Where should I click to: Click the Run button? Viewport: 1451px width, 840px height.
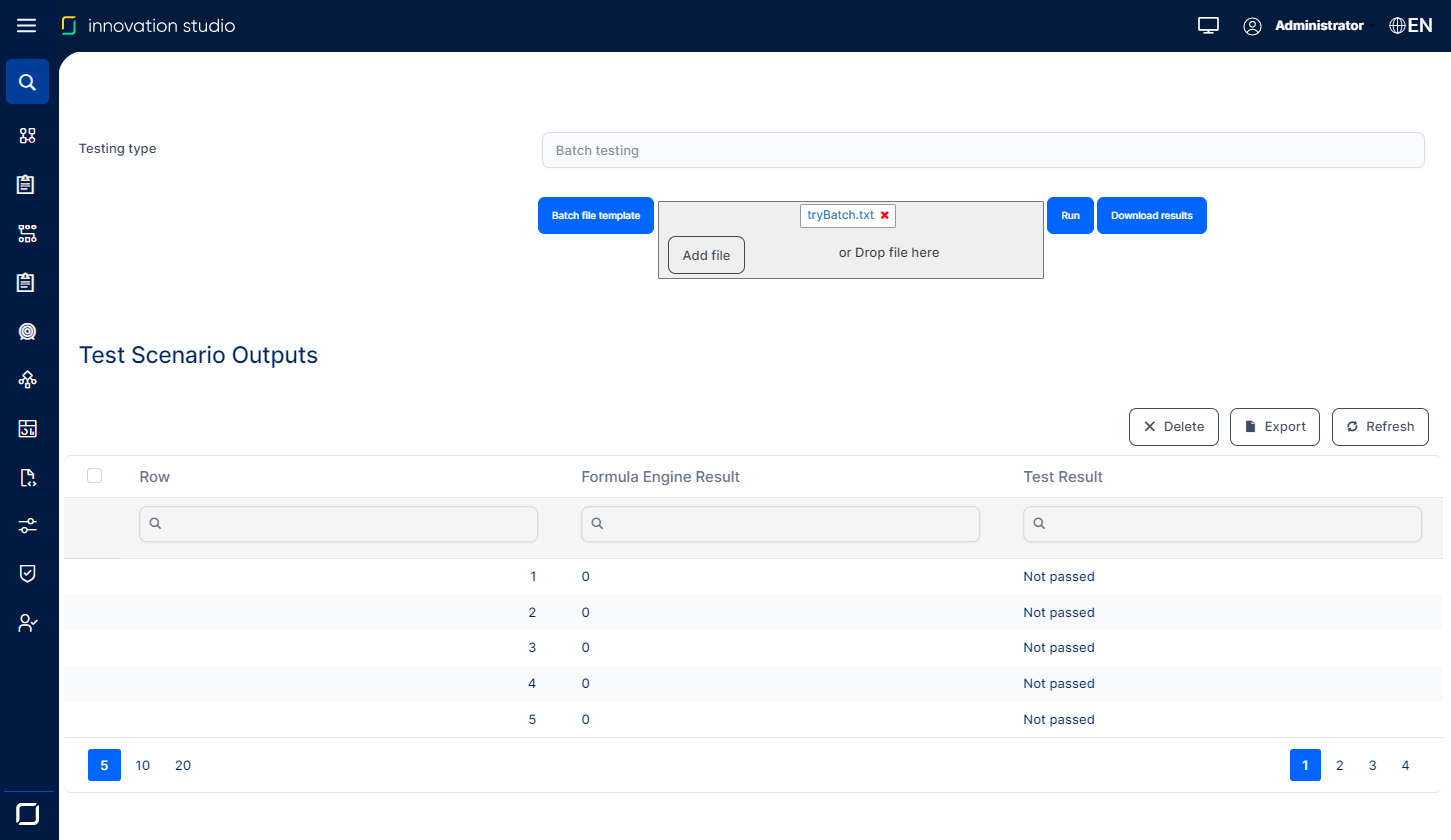pyautogui.click(x=1070, y=215)
